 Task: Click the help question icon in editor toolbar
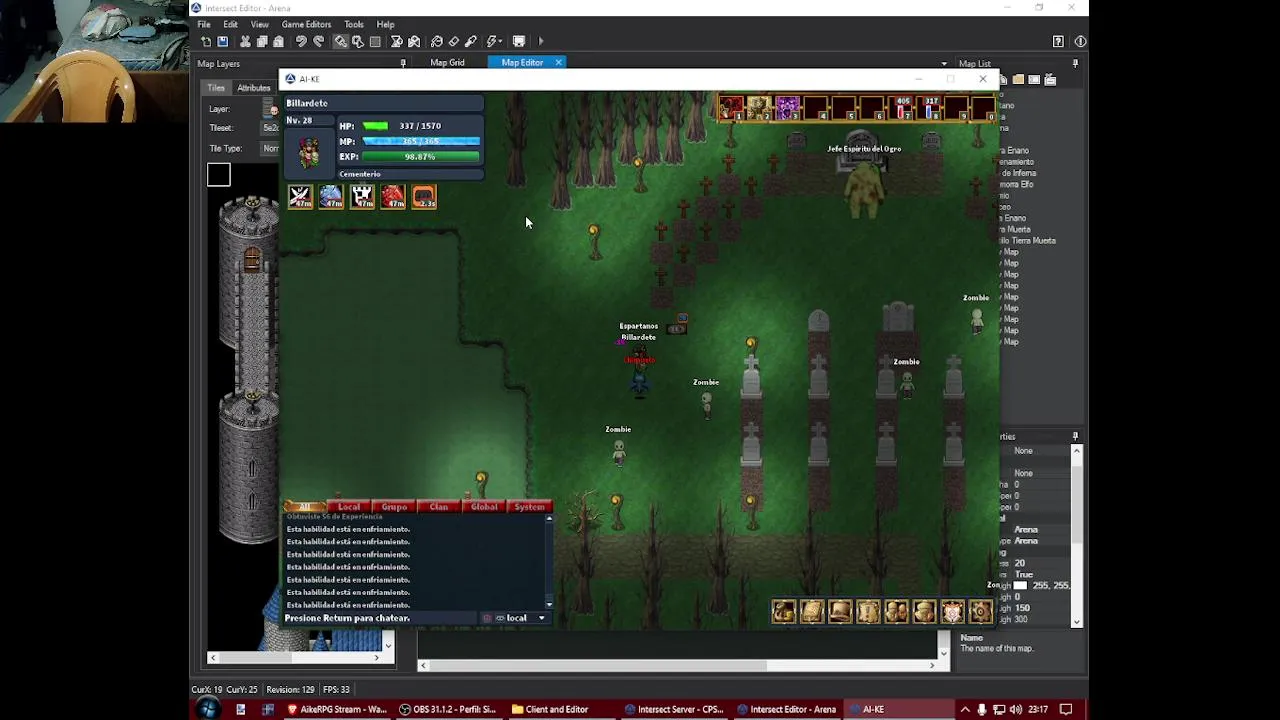(x=1058, y=41)
